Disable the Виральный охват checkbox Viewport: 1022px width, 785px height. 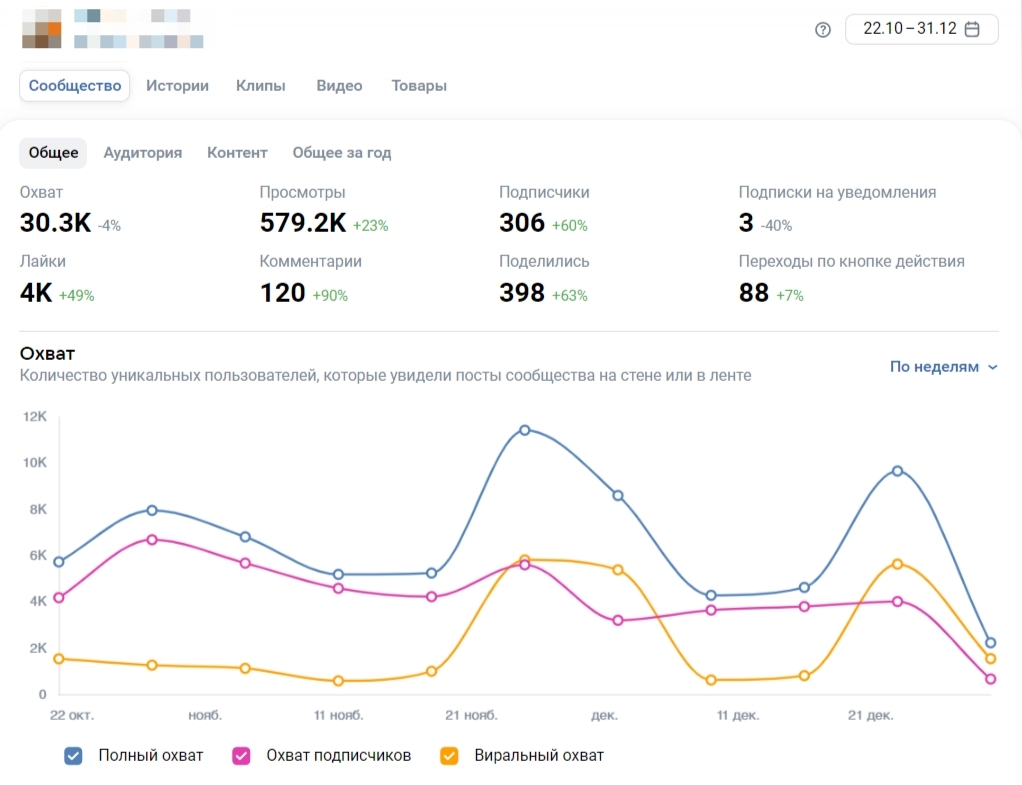click(449, 756)
